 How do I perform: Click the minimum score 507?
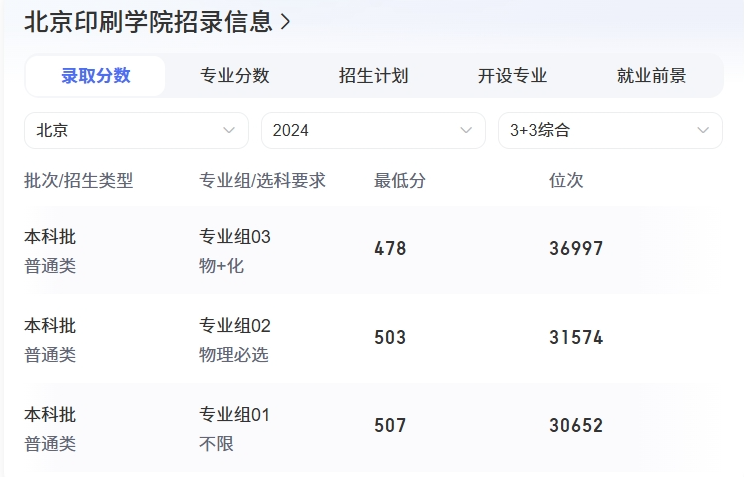[x=390, y=425]
